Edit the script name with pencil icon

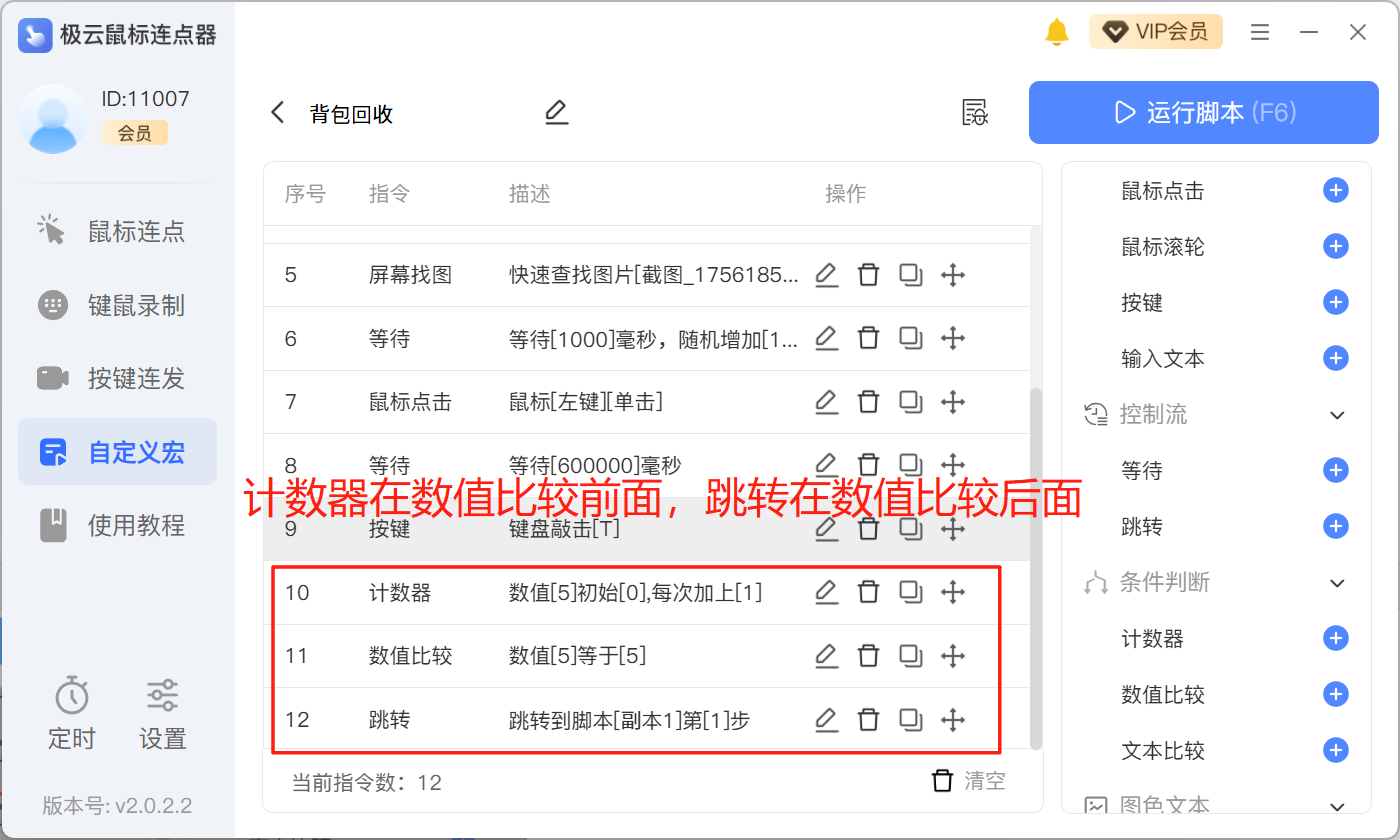click(x=556, y=113)
